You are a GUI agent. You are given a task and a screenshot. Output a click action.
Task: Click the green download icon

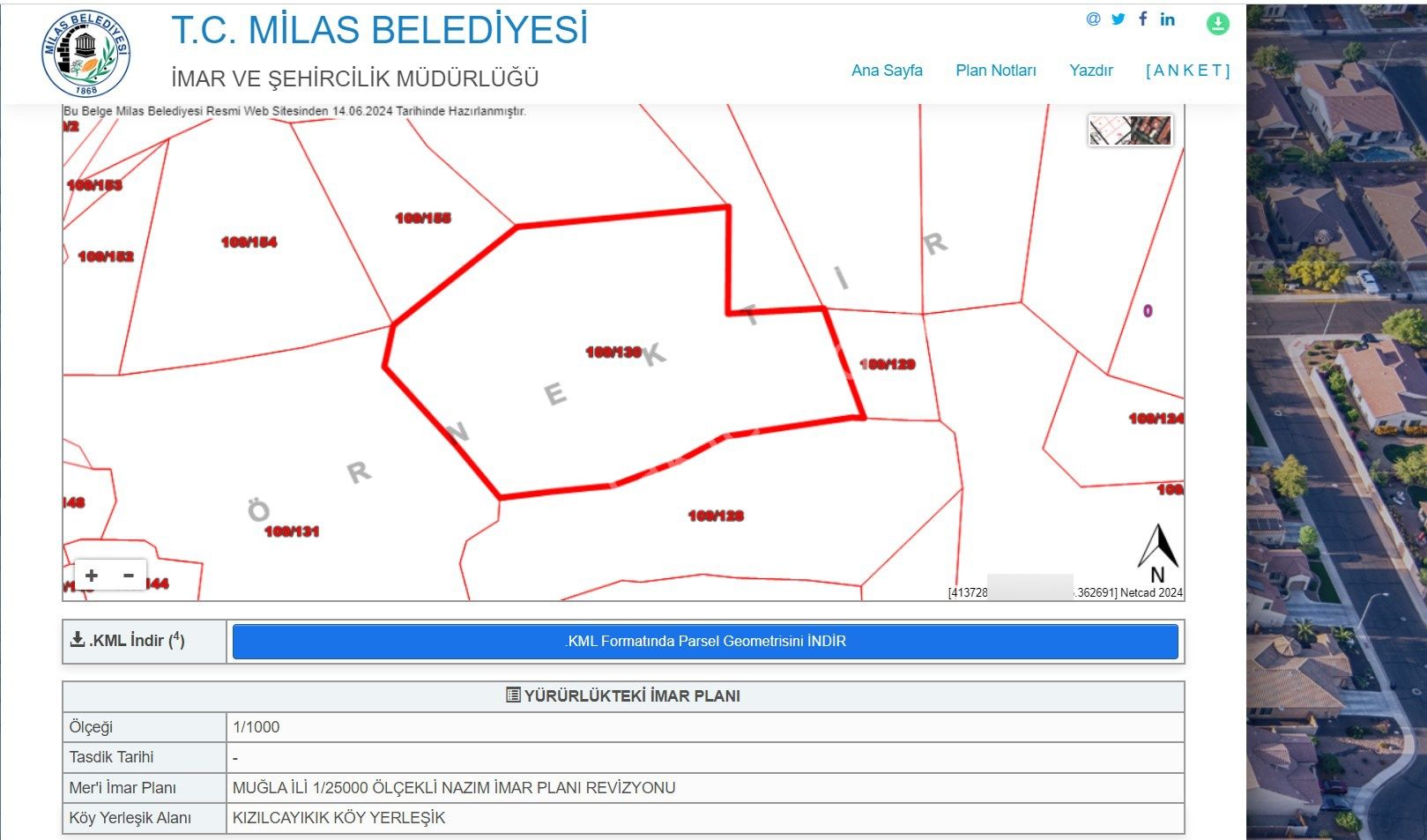pyautogui.click(x=1217, y=24)
